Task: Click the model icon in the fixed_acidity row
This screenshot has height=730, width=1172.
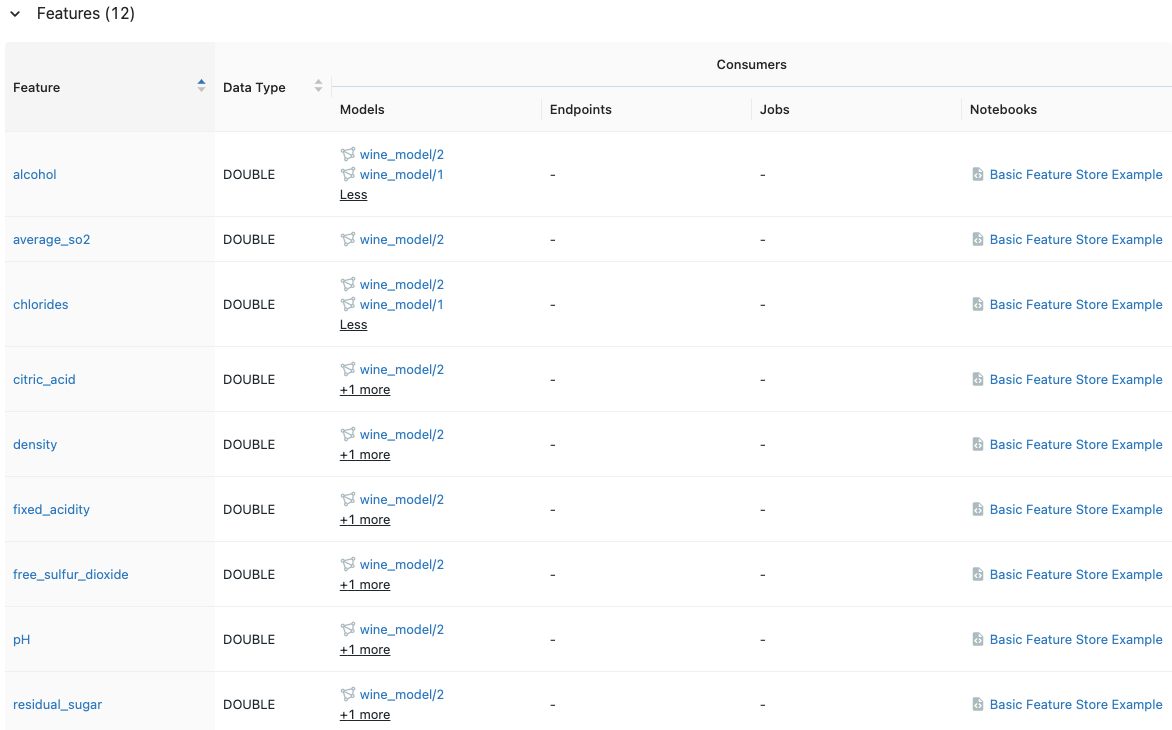Action: click(348, 499)
